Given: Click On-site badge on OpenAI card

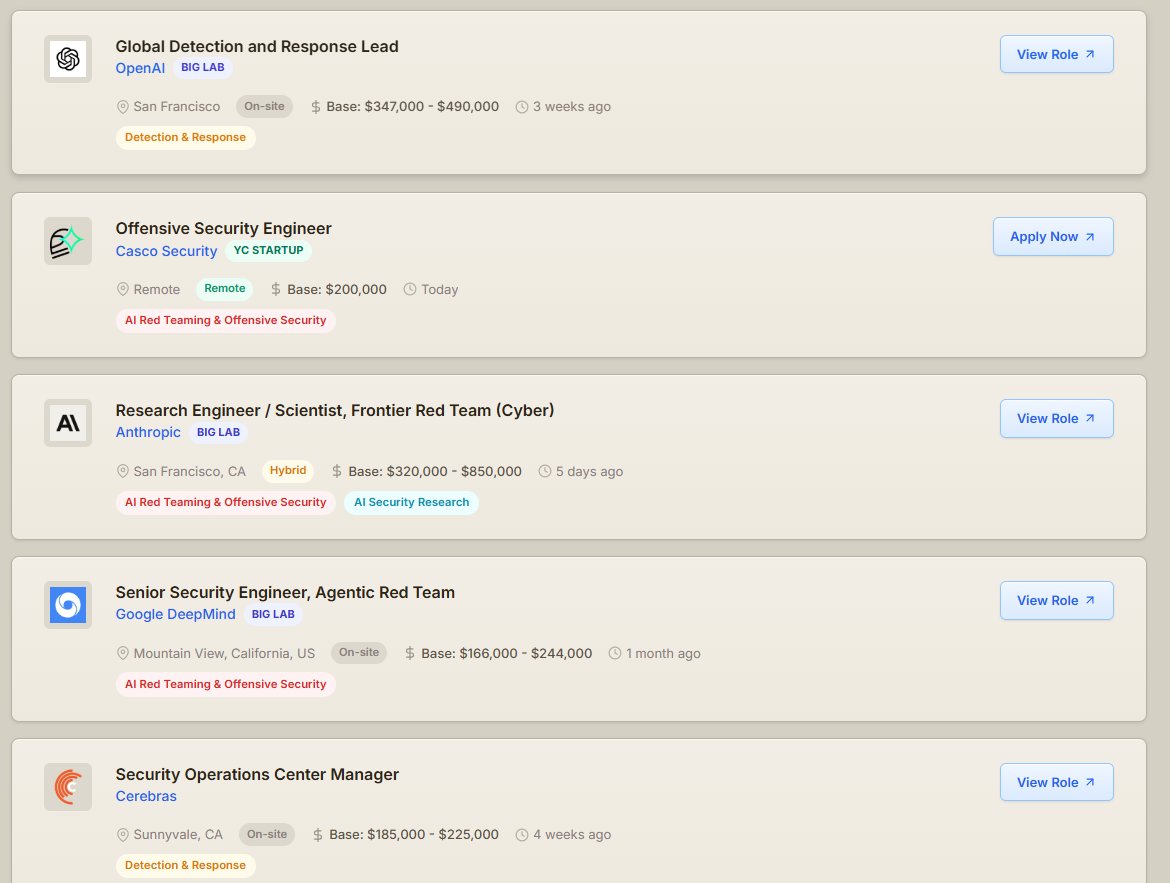Looking at the screenshot, I should coord(264,107).
